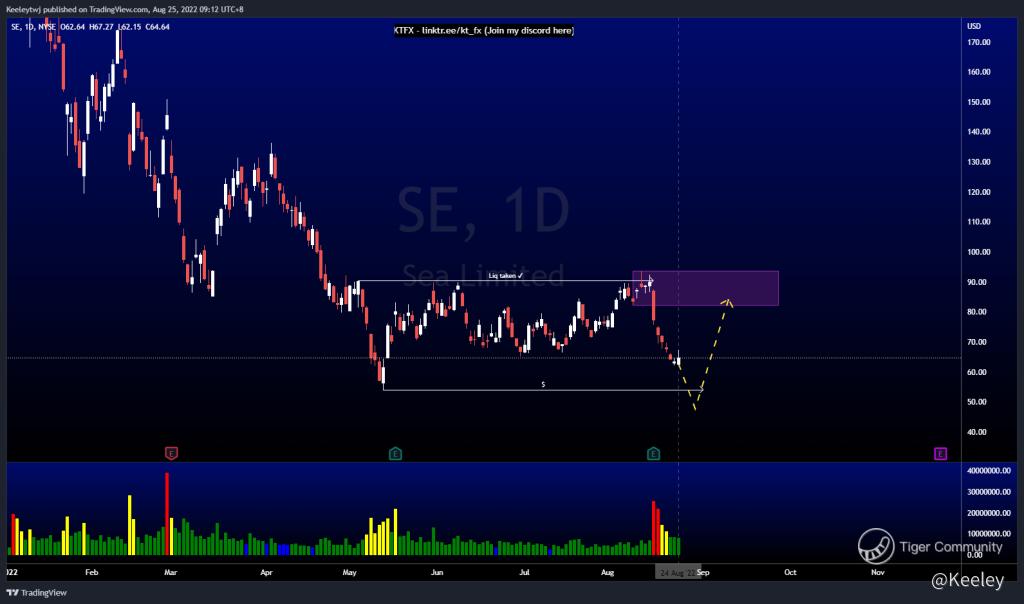
Task: Click the 150.00 price axis label
Action: point(979,103)
